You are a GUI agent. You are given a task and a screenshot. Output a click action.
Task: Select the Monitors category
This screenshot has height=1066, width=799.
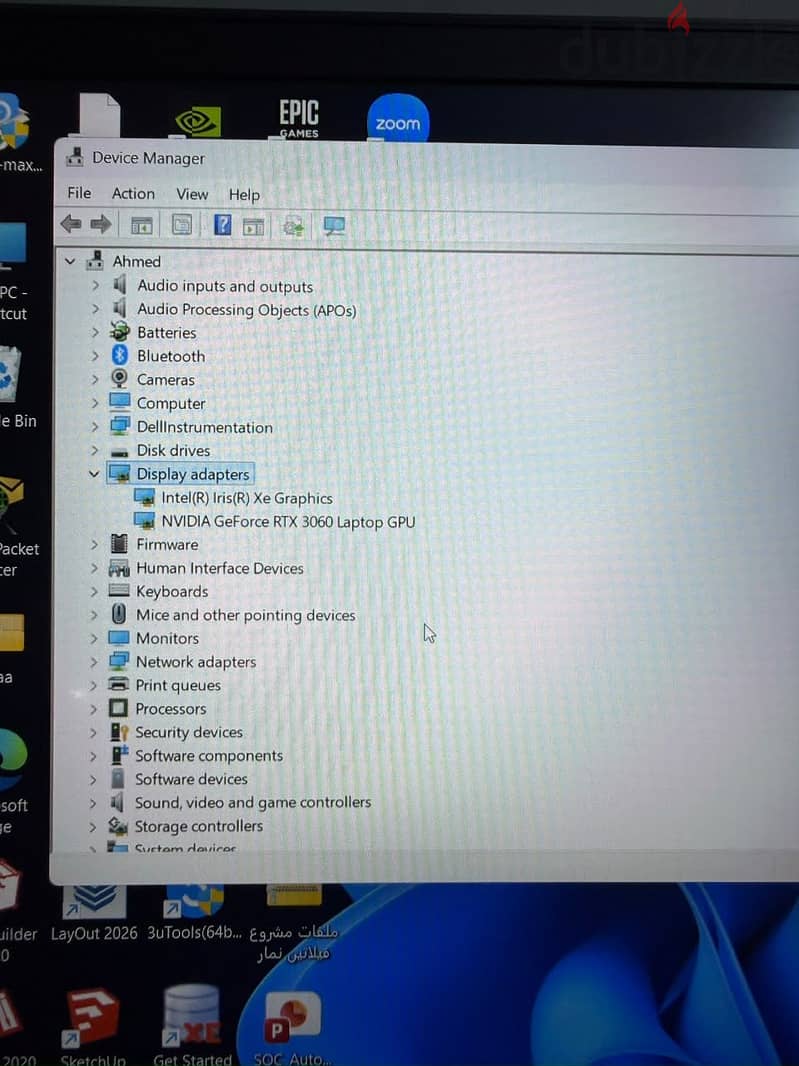click(167, 638)
